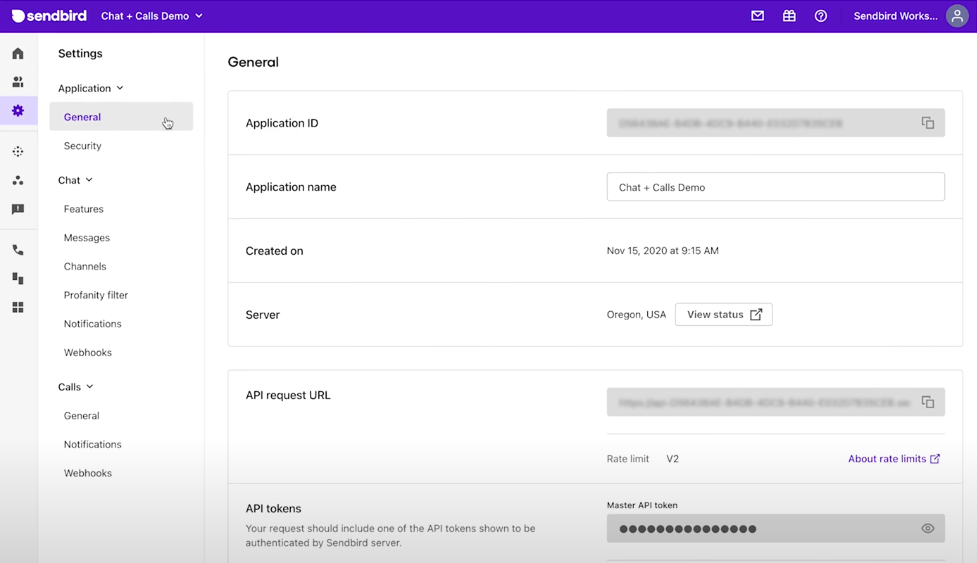
Task: Open Security settings
Action: click(82, 145)
